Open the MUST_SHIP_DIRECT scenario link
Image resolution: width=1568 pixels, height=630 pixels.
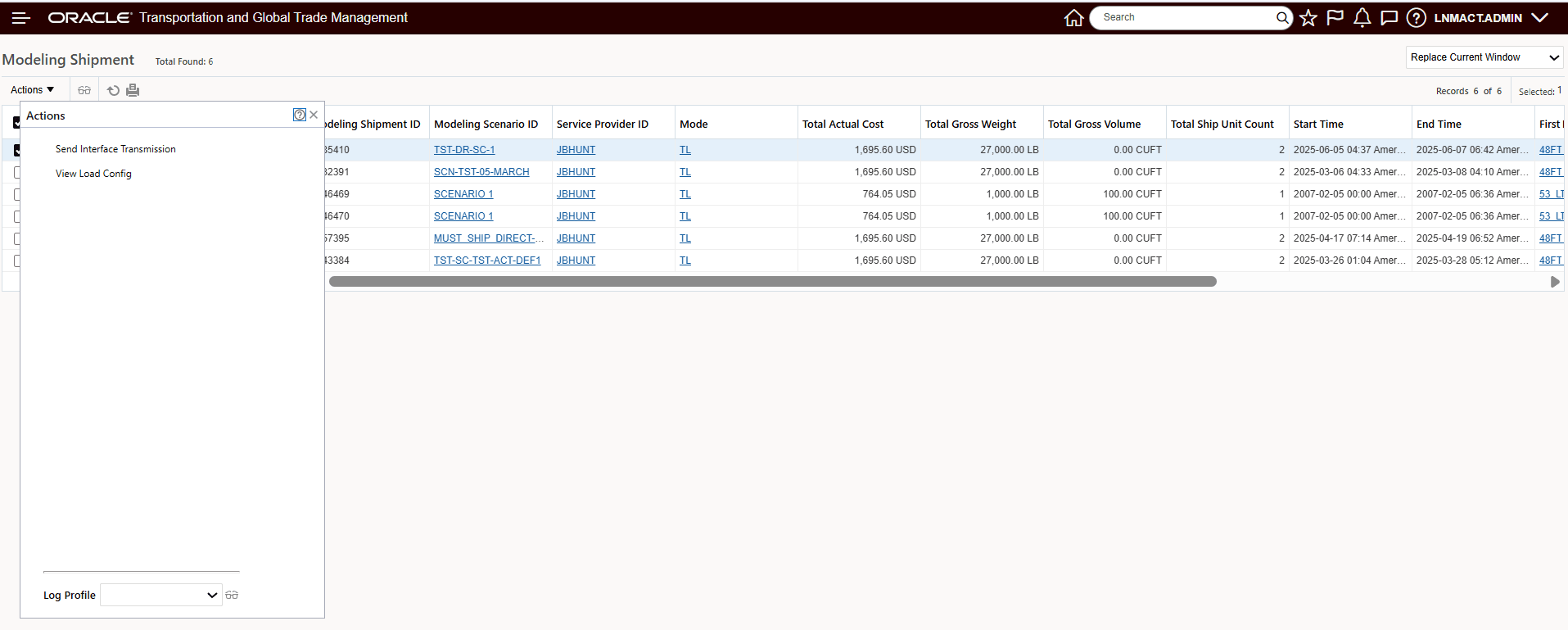pyautogui.click(x=489, y=238)
